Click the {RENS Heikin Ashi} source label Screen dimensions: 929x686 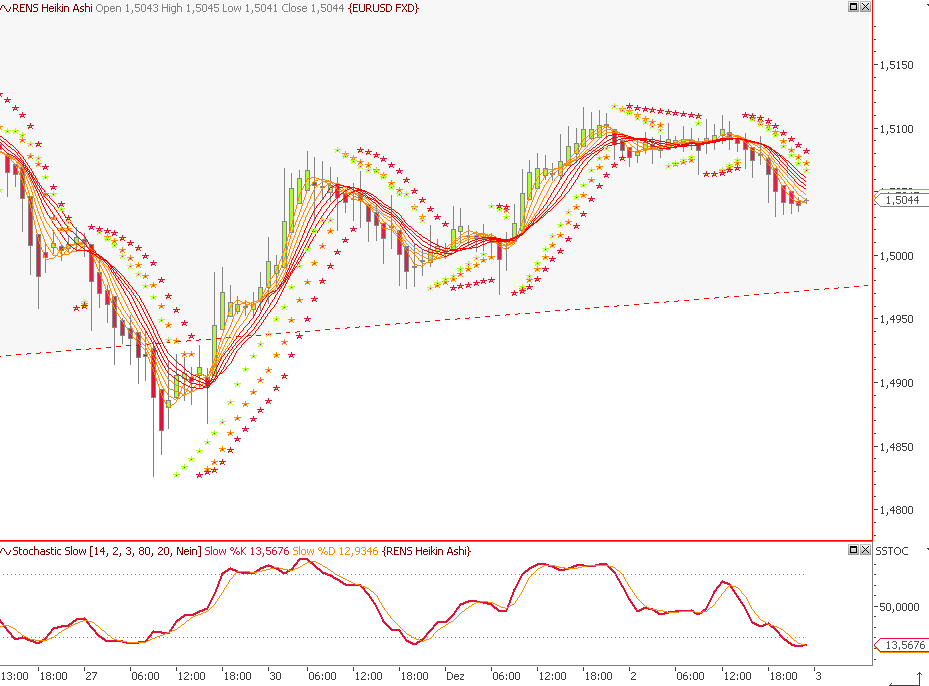[x=427, y=551]
